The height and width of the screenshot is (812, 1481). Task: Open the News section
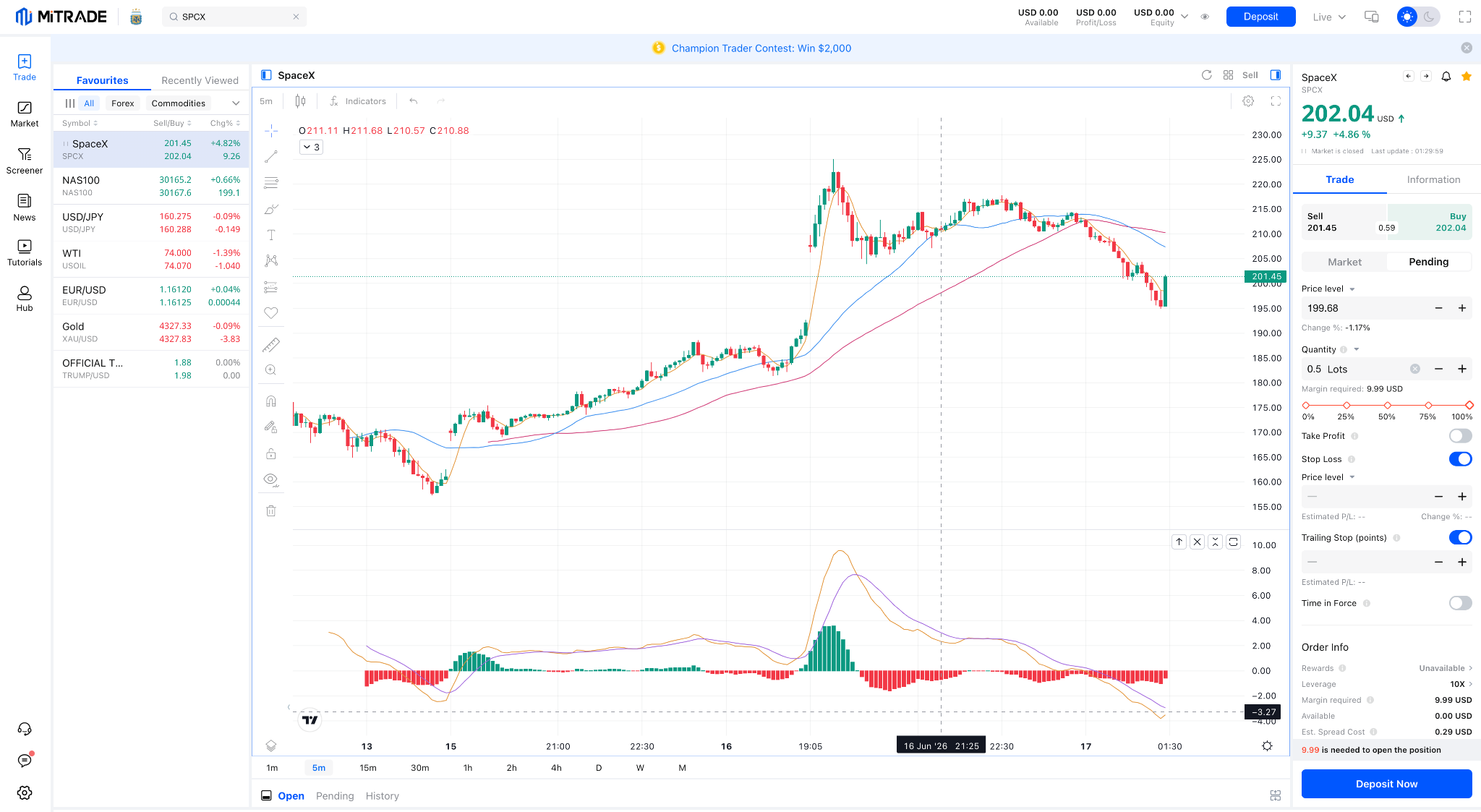tap(25, 208)
